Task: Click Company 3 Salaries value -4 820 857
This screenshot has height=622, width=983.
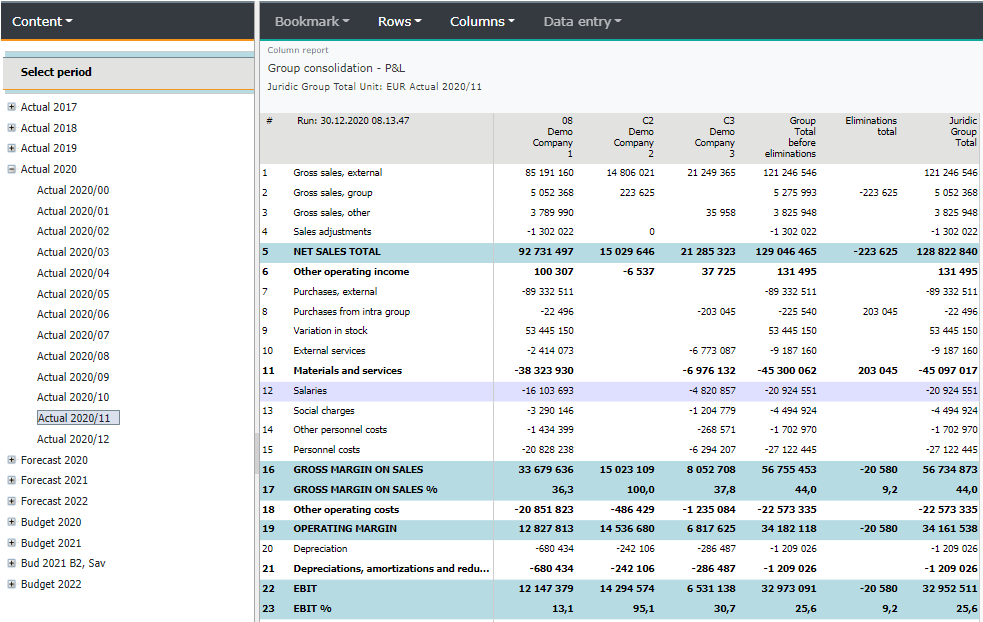Action: tap(712, 391)
